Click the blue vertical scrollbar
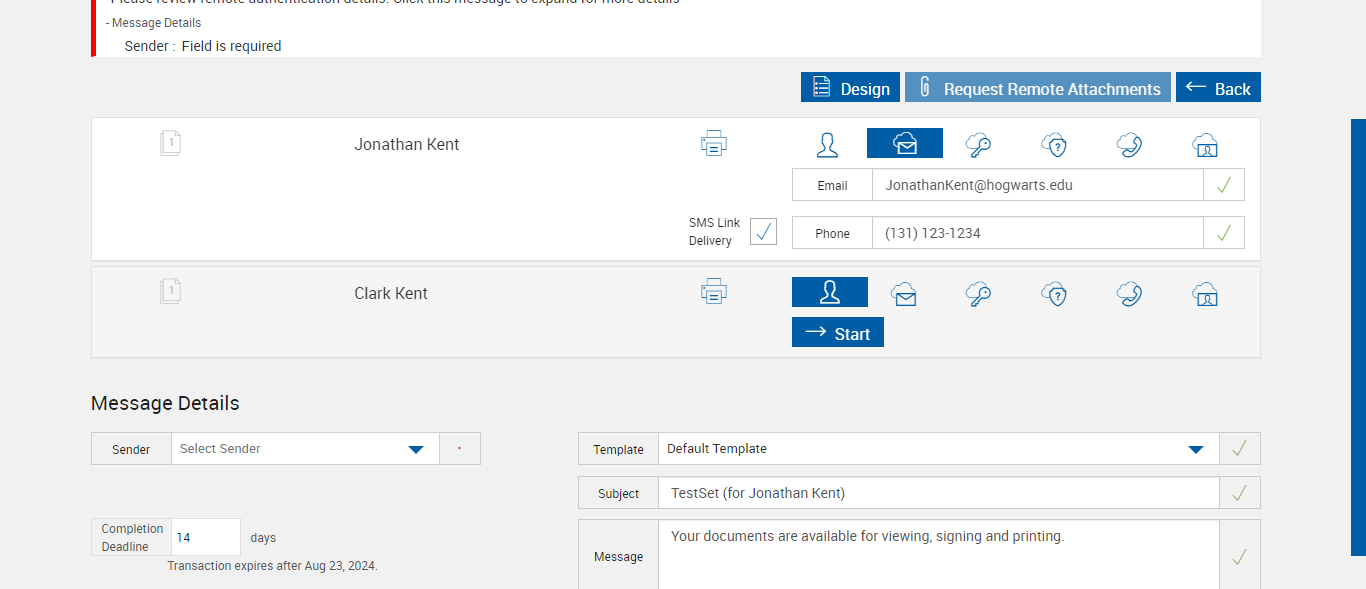Image resolution: width=1366 pixels, height=589 pixels. [1358, 337]
